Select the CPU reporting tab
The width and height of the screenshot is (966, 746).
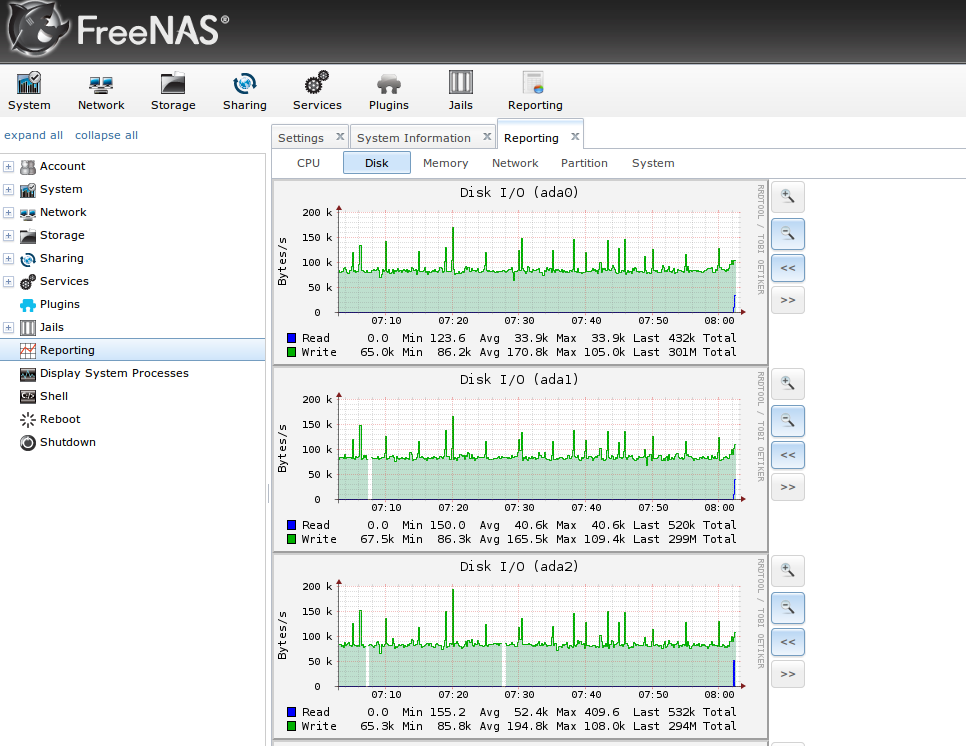point(308,163)
